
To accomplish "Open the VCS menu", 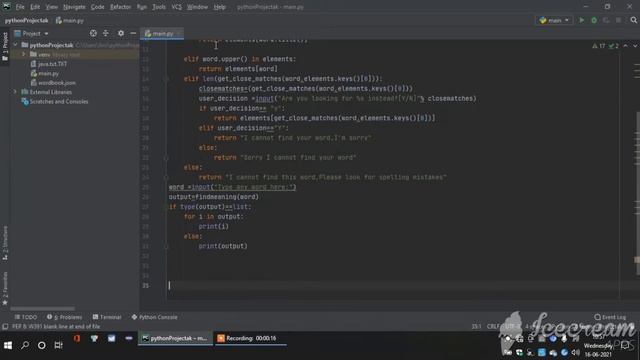I will (176, 7).
